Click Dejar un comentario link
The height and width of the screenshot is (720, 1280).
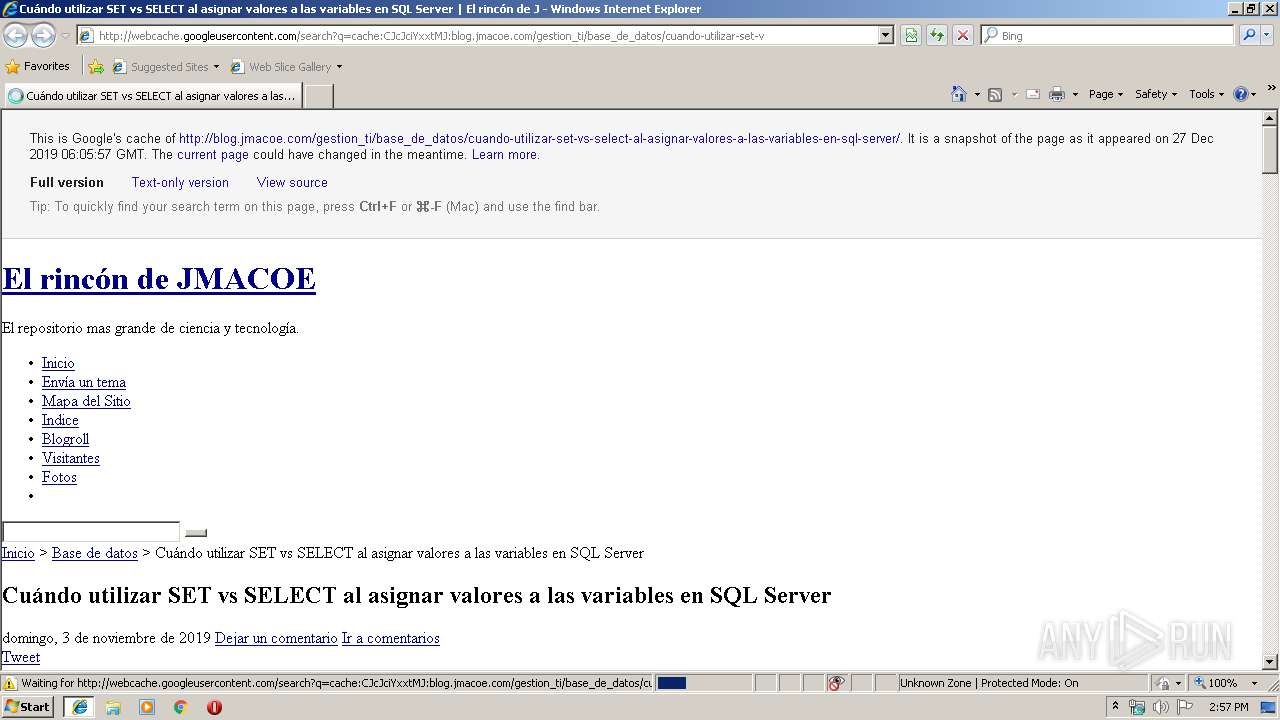[x=276, y=638]
